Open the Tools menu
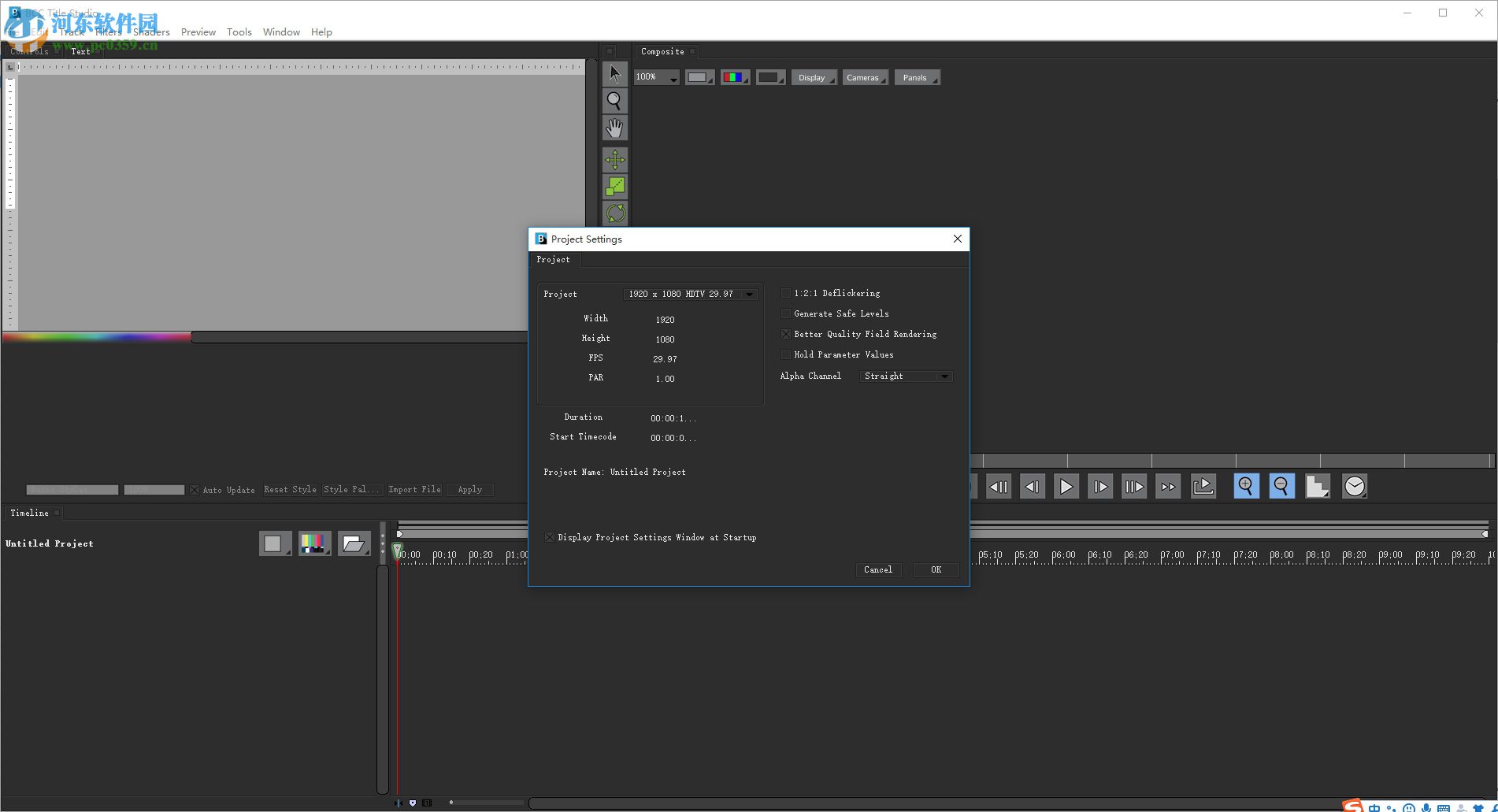Viewport: 1498px width, 812px height. pos(239,32)
